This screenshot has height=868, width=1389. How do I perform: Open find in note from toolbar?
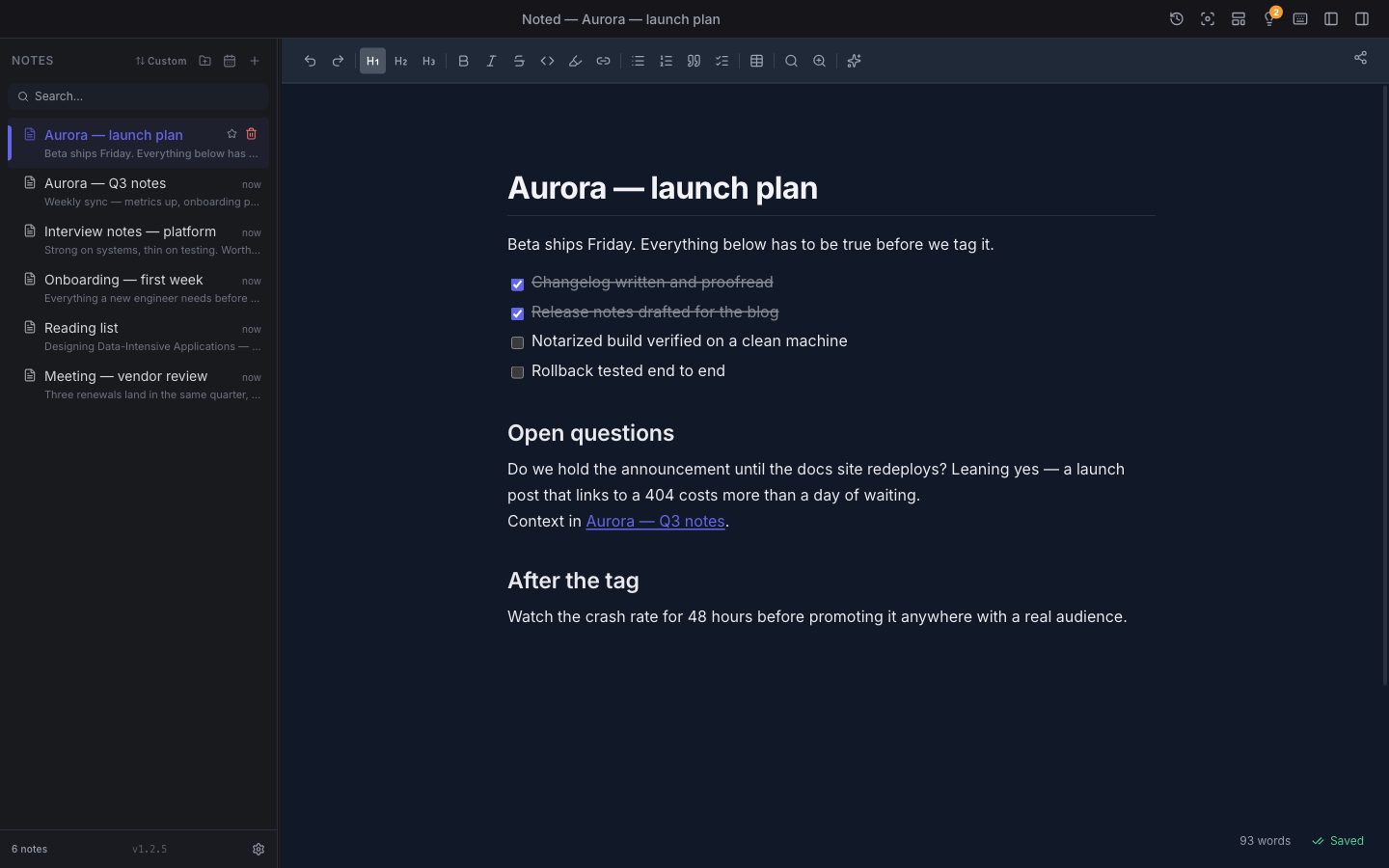click(791, 61)
